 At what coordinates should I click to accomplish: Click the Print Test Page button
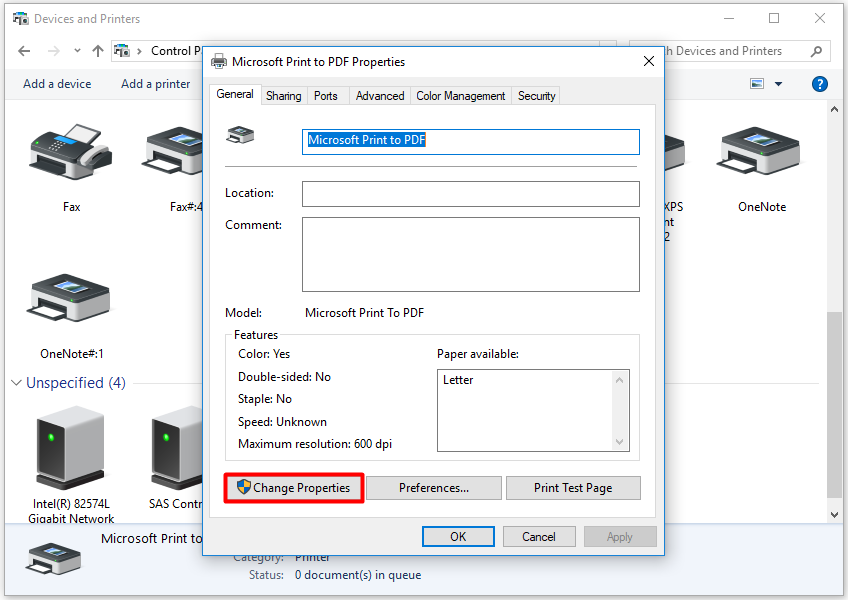pos(573,488)
